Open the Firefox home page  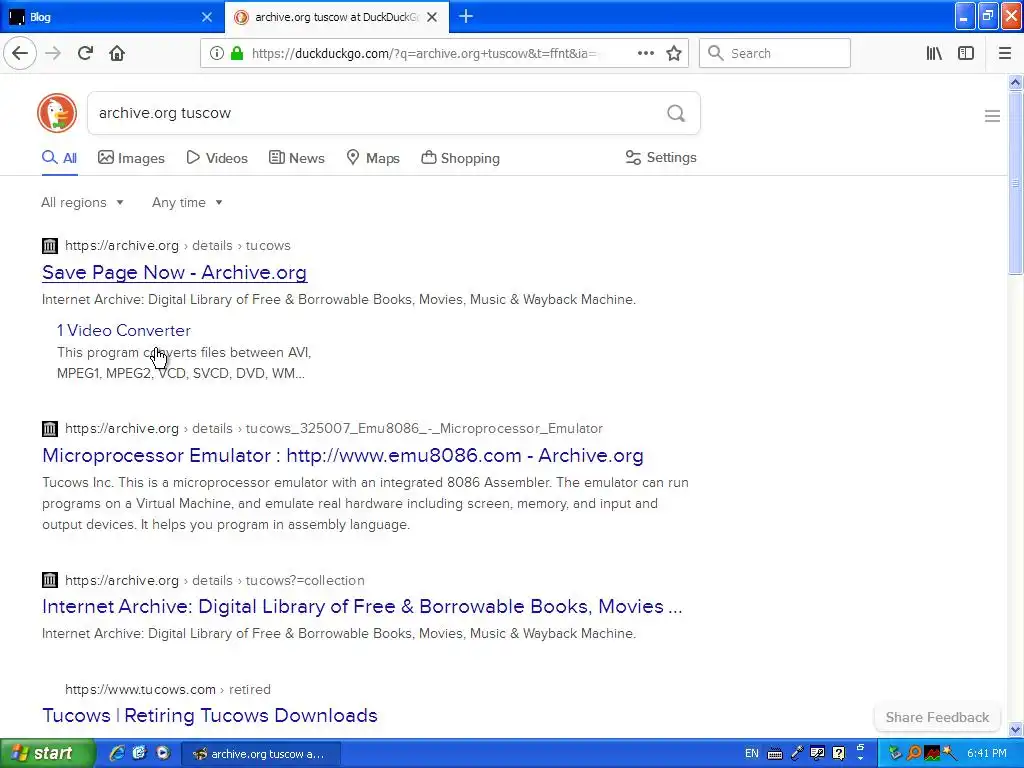[117, 53]
